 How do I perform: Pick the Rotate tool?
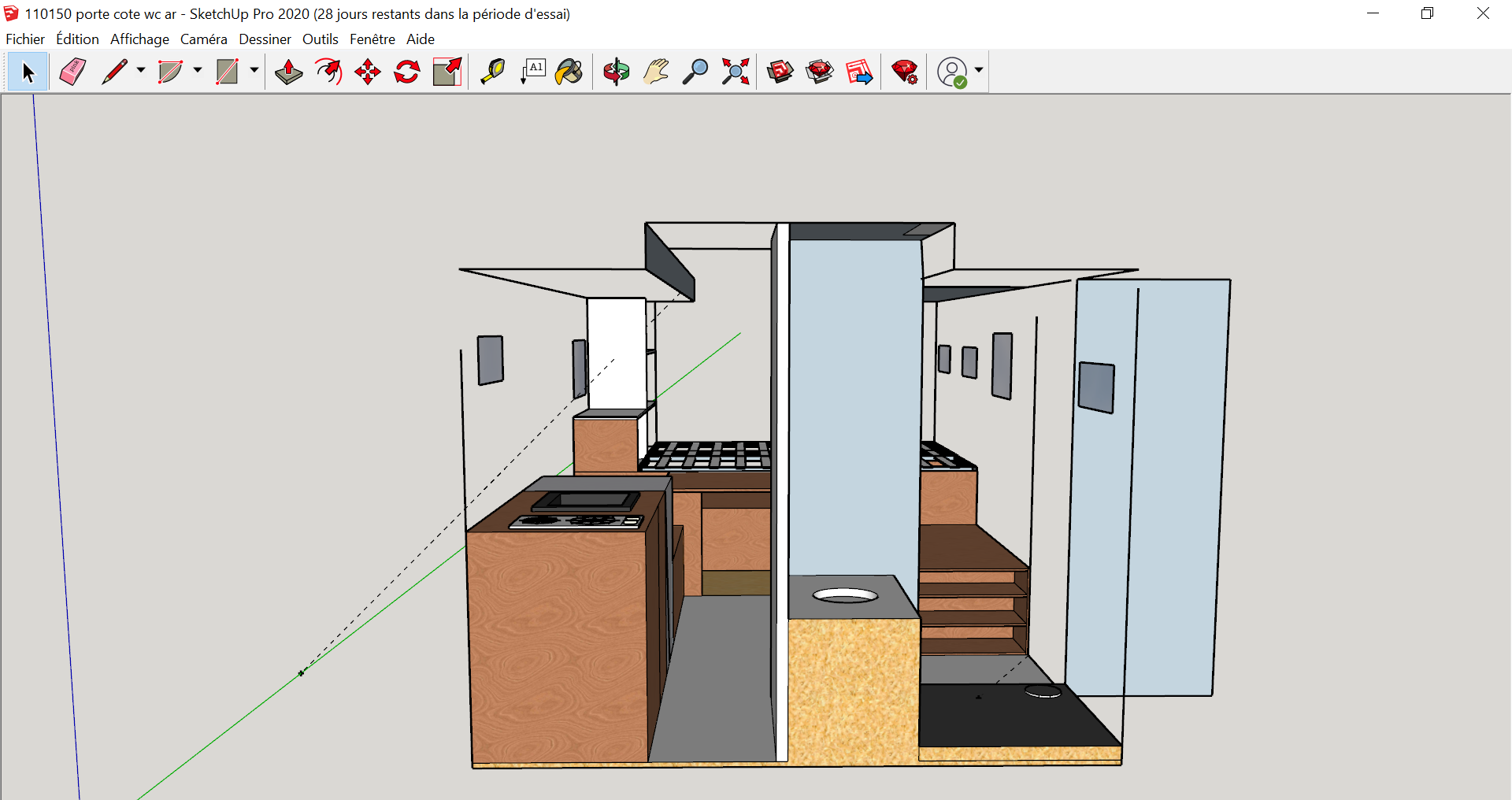(x=407, y=72)
